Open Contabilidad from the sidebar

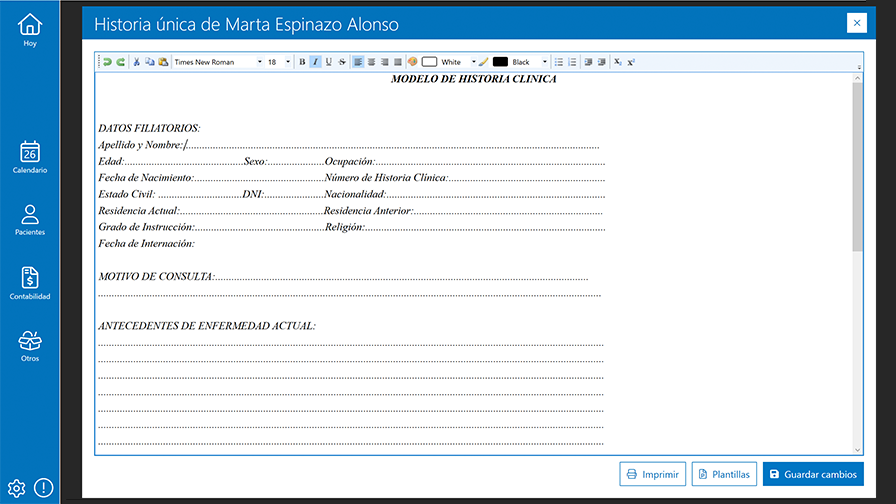(x=30, y=283)
